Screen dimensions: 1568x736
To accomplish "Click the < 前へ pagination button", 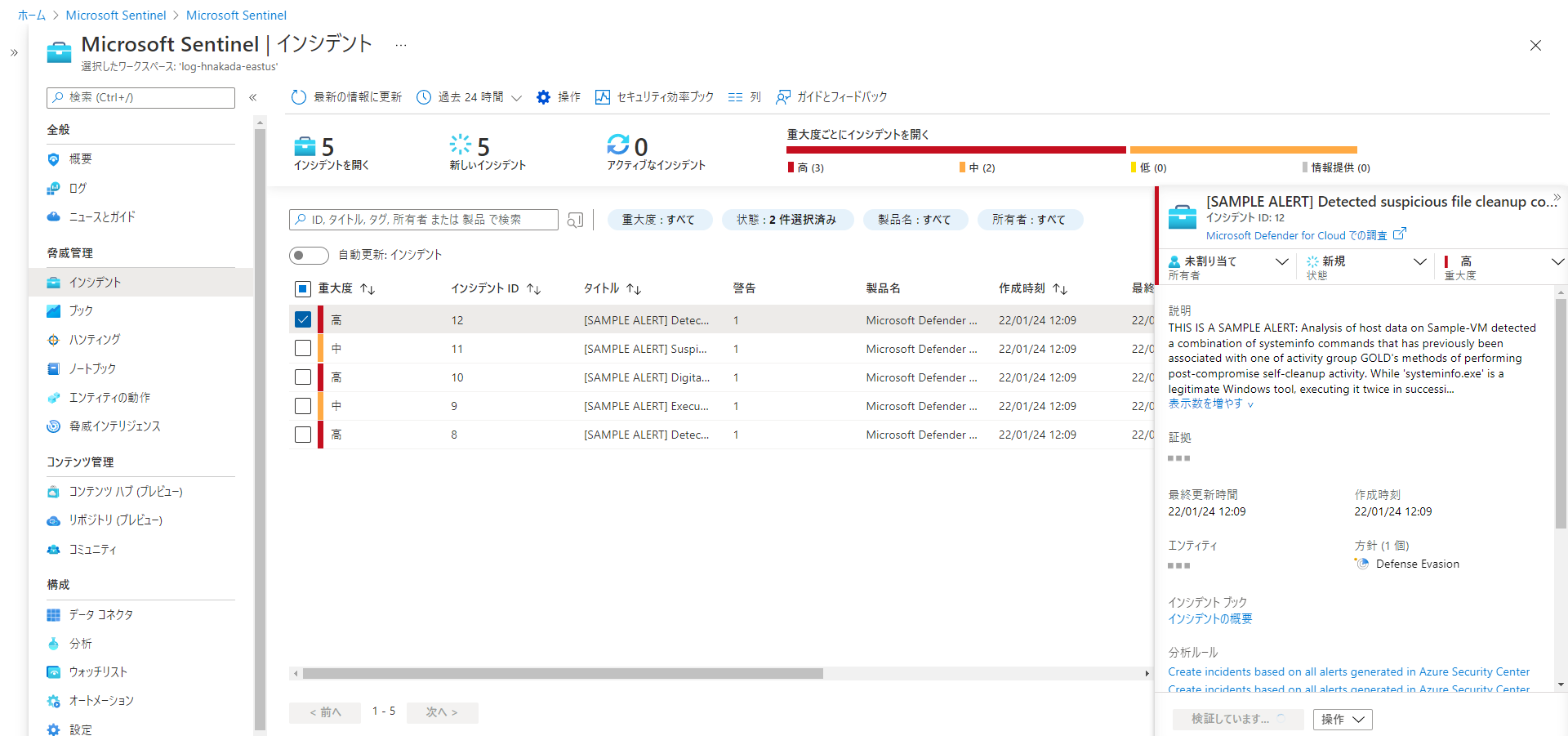I will coord(325,712).
